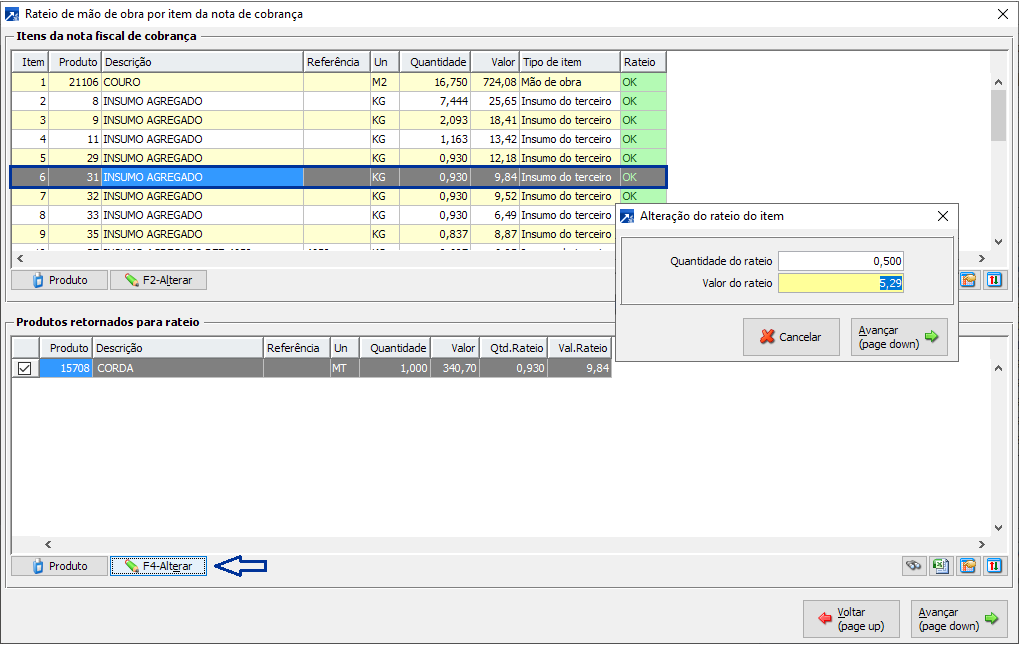Click Produto button under returned products grid
1020x645 pixels.
(x=59, y=566)
